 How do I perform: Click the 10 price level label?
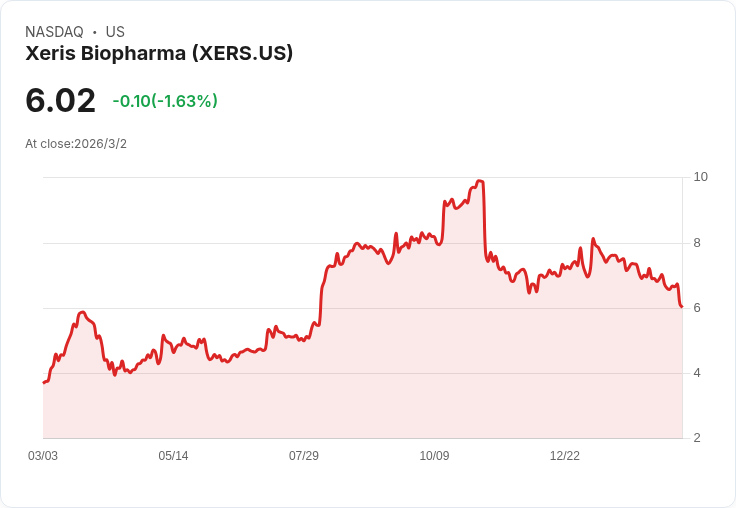coord(700,177)
